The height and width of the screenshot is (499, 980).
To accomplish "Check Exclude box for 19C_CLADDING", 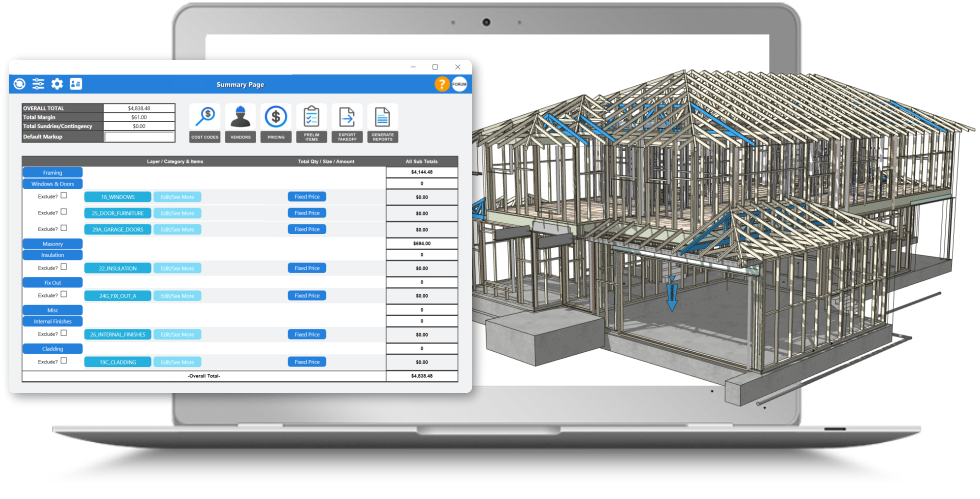I will 64,362.
